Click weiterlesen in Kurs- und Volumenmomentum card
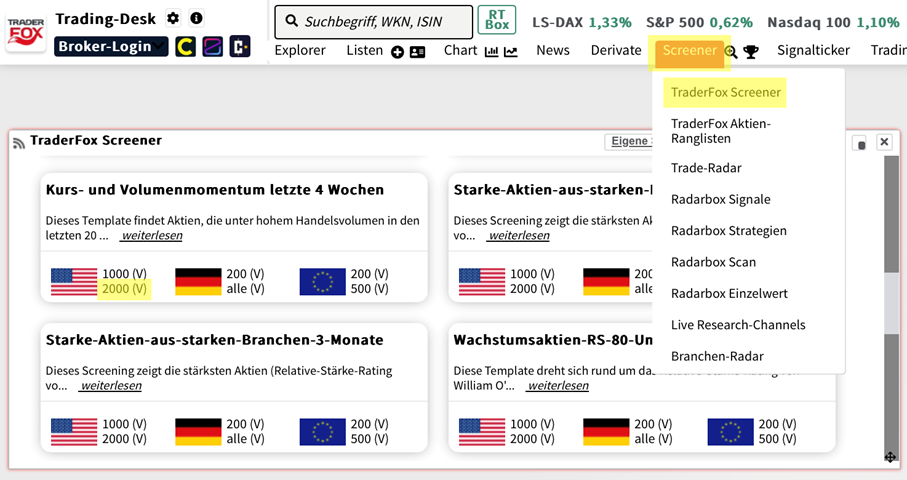 click(152, 235)
